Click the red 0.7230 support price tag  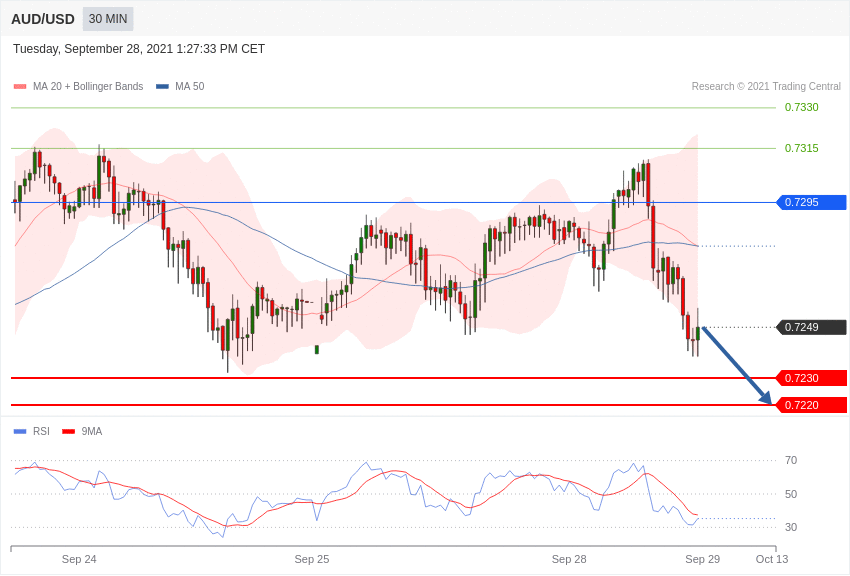(812, 378)
